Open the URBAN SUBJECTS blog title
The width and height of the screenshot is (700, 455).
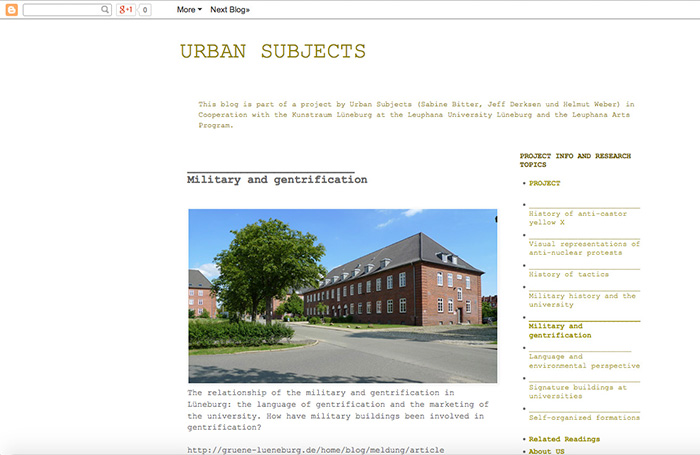273,51
